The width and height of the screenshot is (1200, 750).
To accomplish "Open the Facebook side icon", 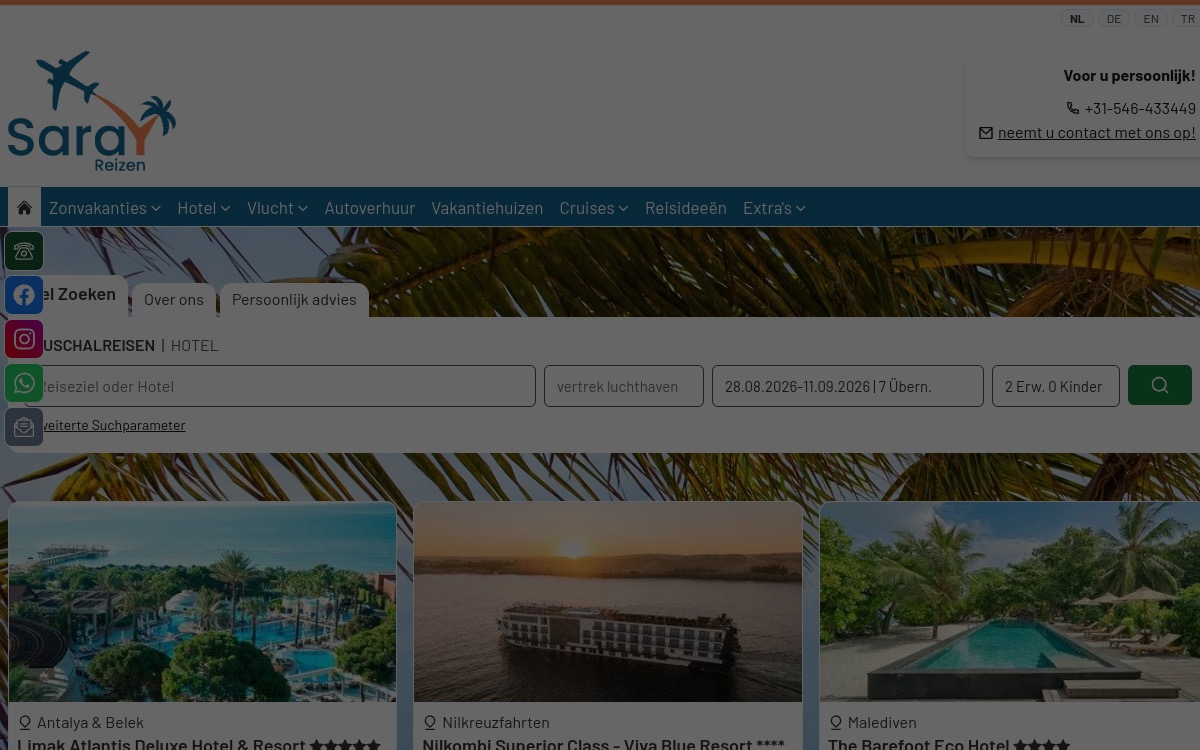I will [24, 295].
